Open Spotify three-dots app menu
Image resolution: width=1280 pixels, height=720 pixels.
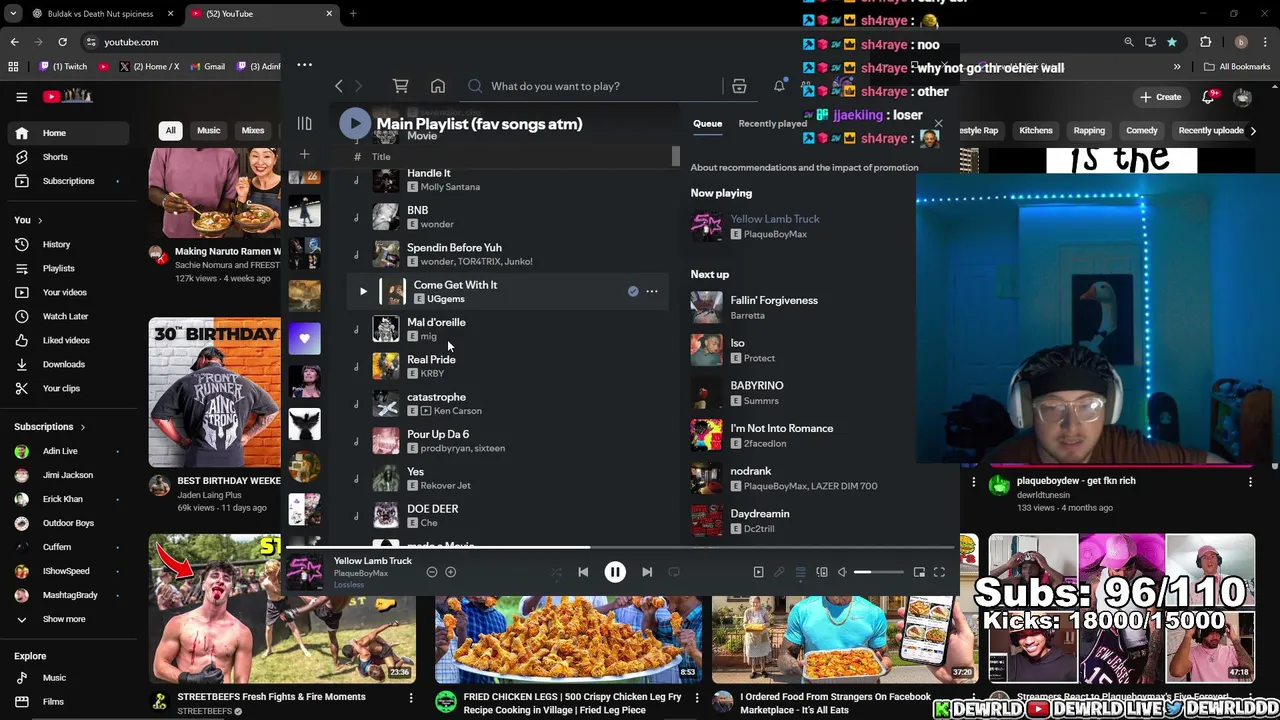coord(304,65)
